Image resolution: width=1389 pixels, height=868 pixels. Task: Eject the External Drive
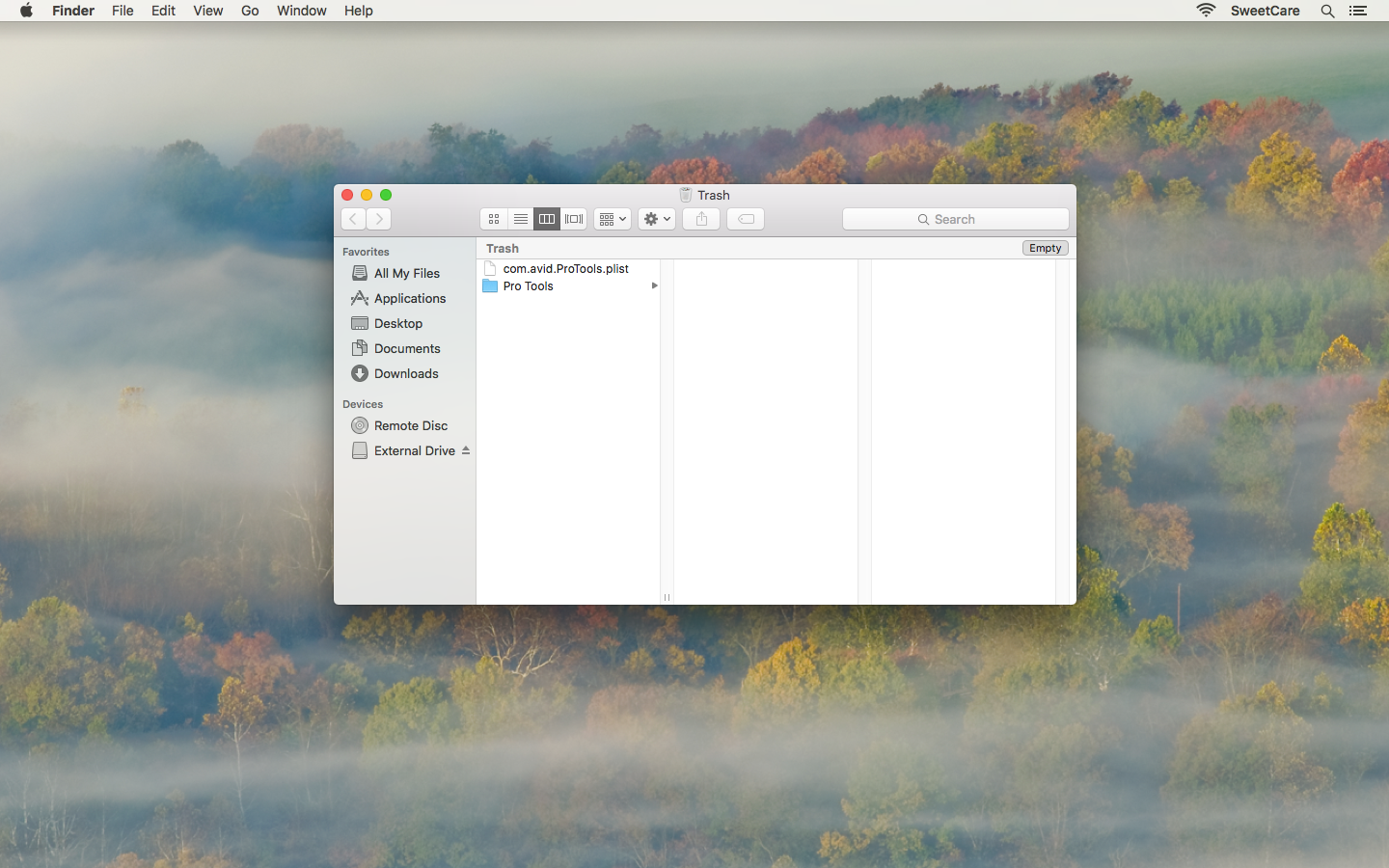tap(466, 450)
